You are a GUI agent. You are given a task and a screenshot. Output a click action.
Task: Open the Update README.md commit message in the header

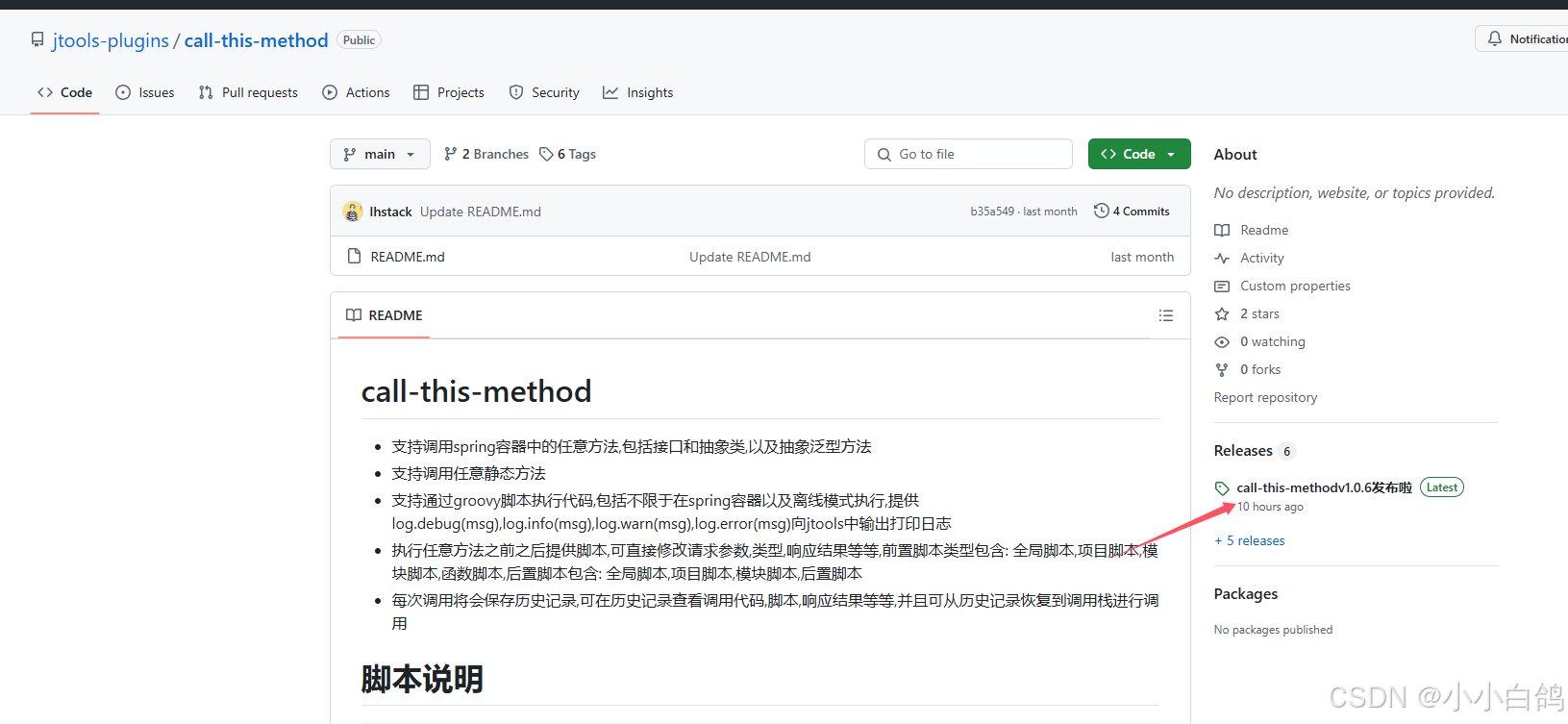[481, 212]
